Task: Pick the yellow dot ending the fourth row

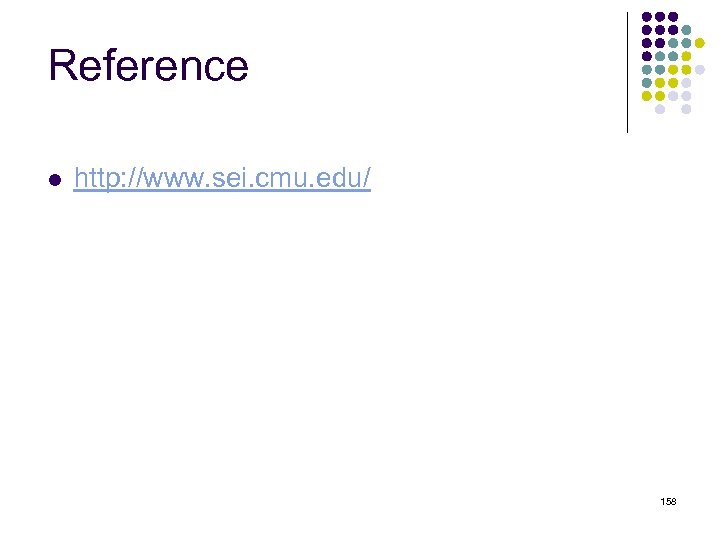Action: 686,56
